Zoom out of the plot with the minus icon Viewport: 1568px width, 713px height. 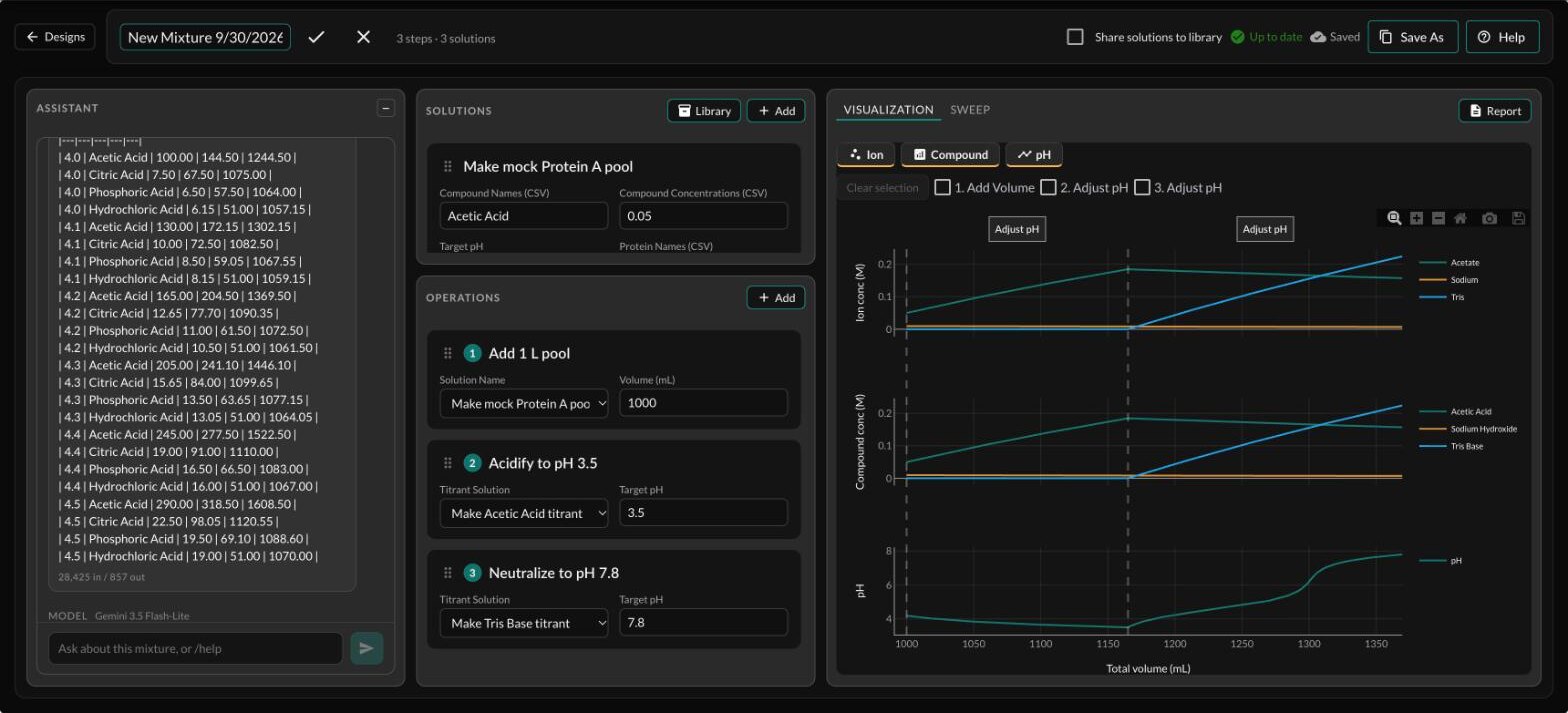point(1438,218)
